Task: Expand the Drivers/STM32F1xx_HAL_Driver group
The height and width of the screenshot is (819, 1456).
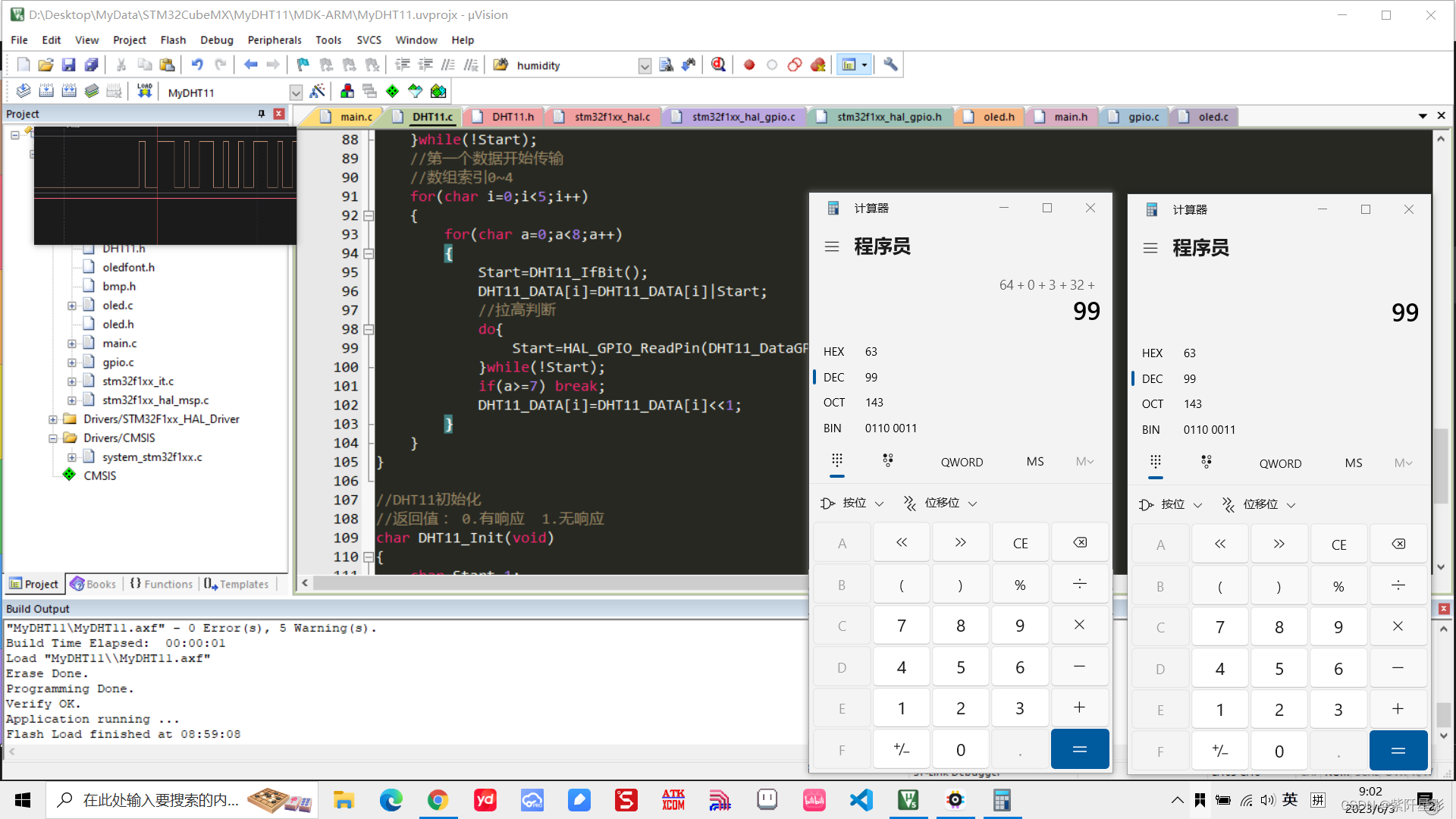Action: [x=53, y=419]
